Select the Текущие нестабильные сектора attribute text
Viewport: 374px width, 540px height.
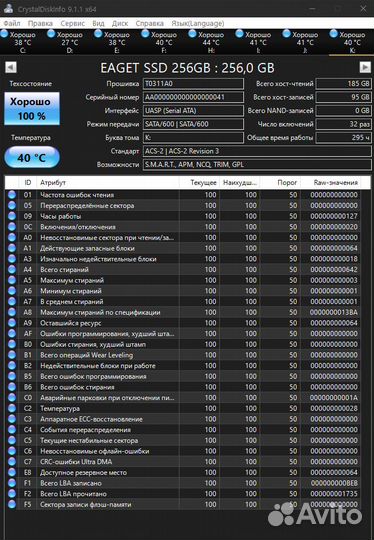click(89, 440)
